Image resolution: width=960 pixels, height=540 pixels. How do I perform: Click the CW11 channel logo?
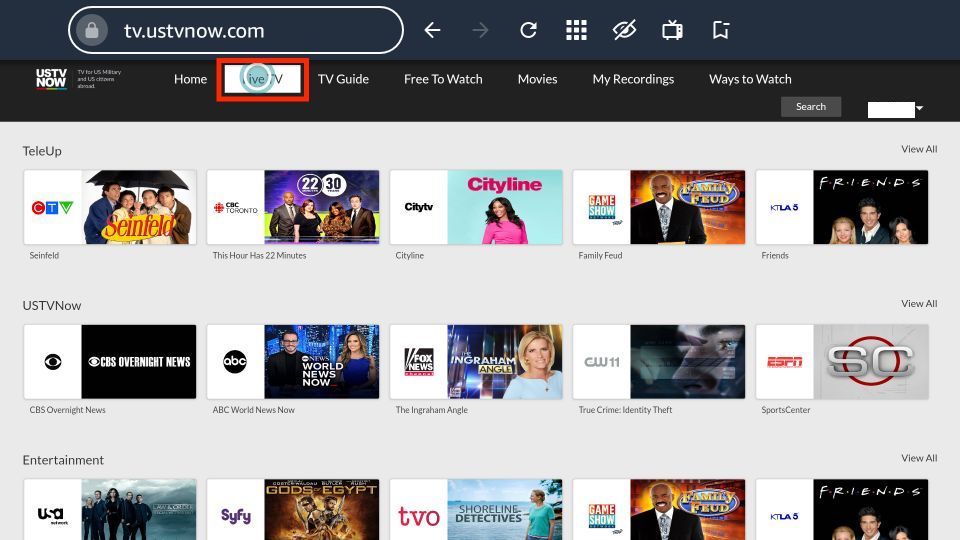point(602,362)
